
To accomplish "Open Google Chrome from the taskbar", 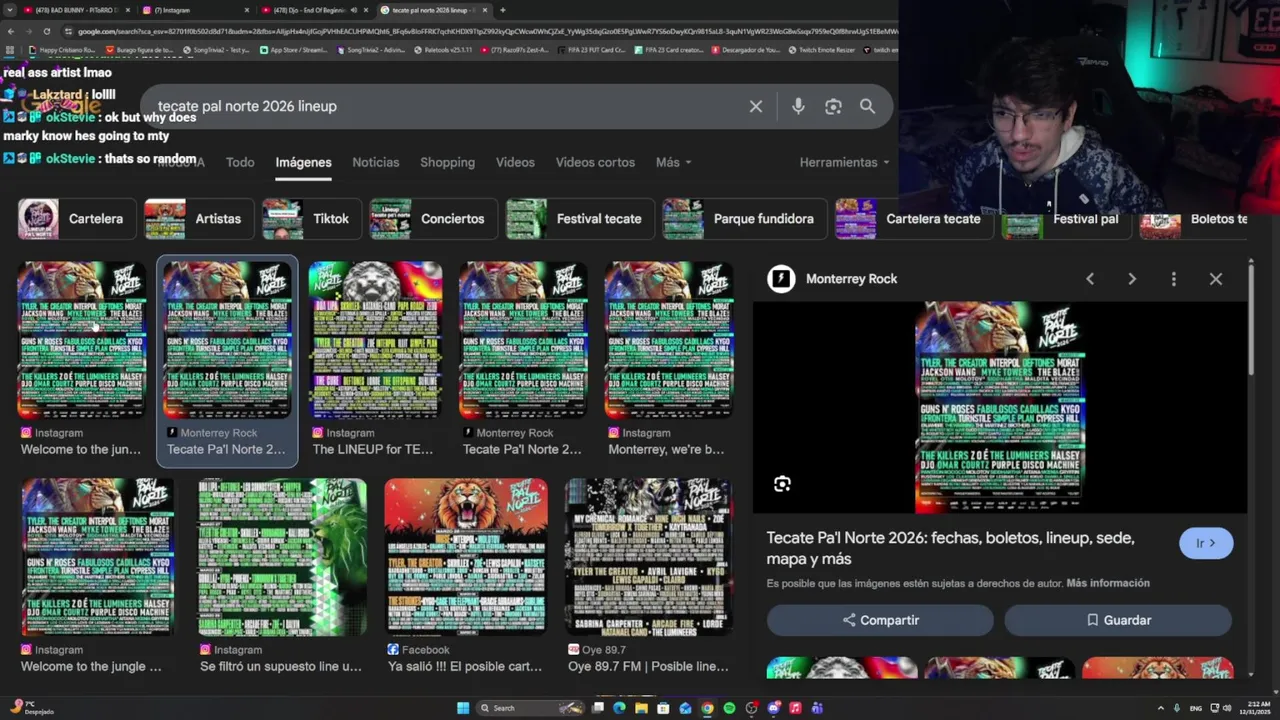I will 707,708.
